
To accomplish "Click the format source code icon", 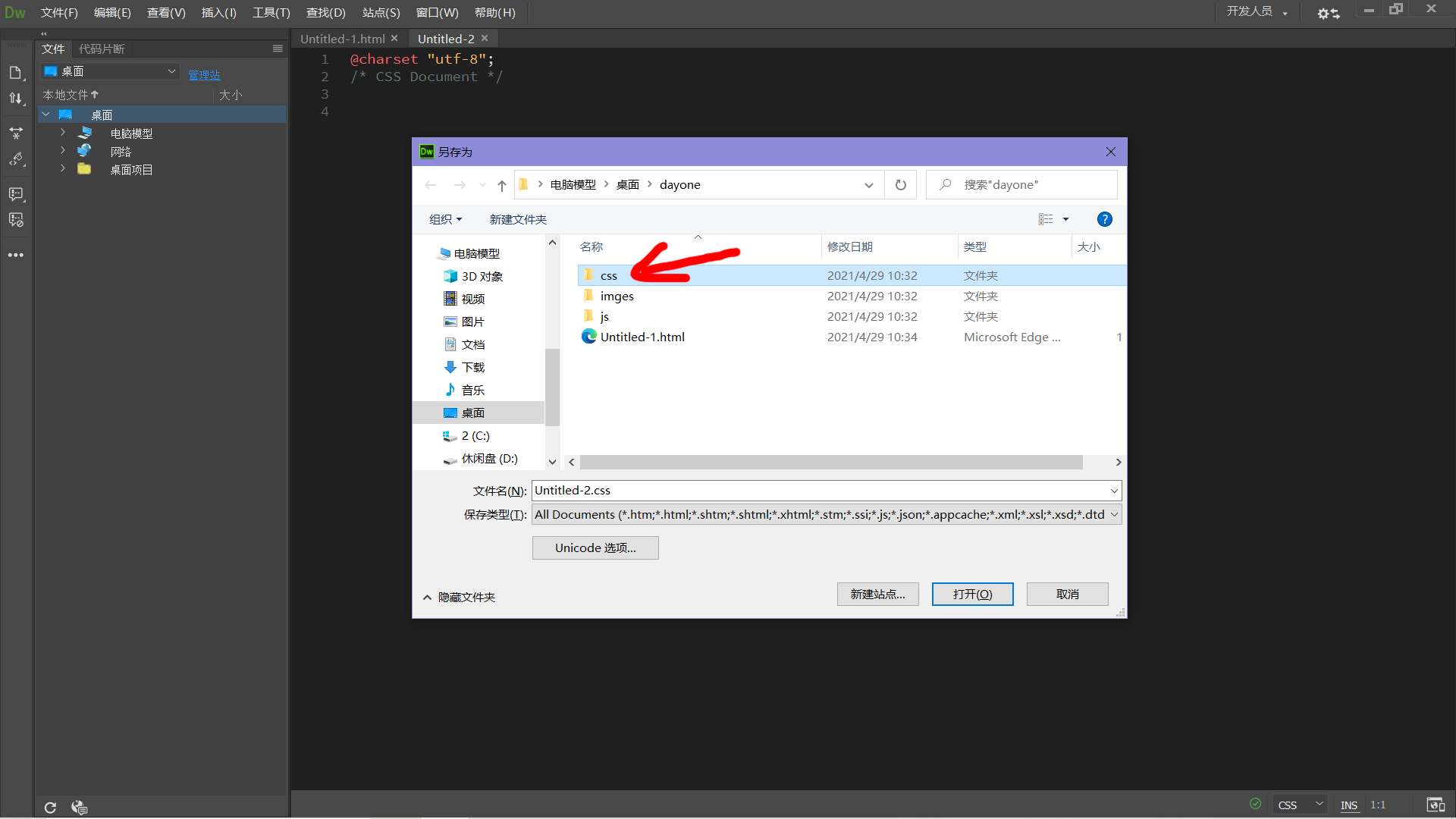I will [16, 160].
